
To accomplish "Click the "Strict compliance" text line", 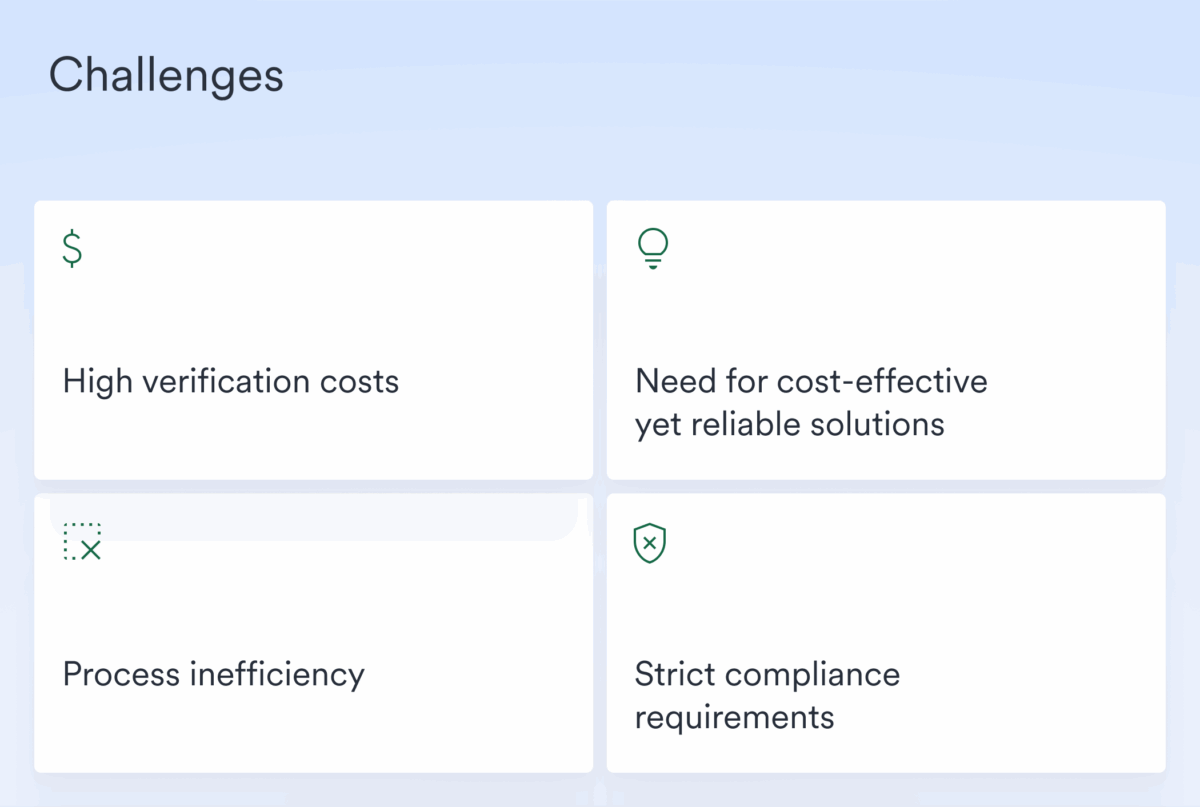I will [x=767, y=674].
